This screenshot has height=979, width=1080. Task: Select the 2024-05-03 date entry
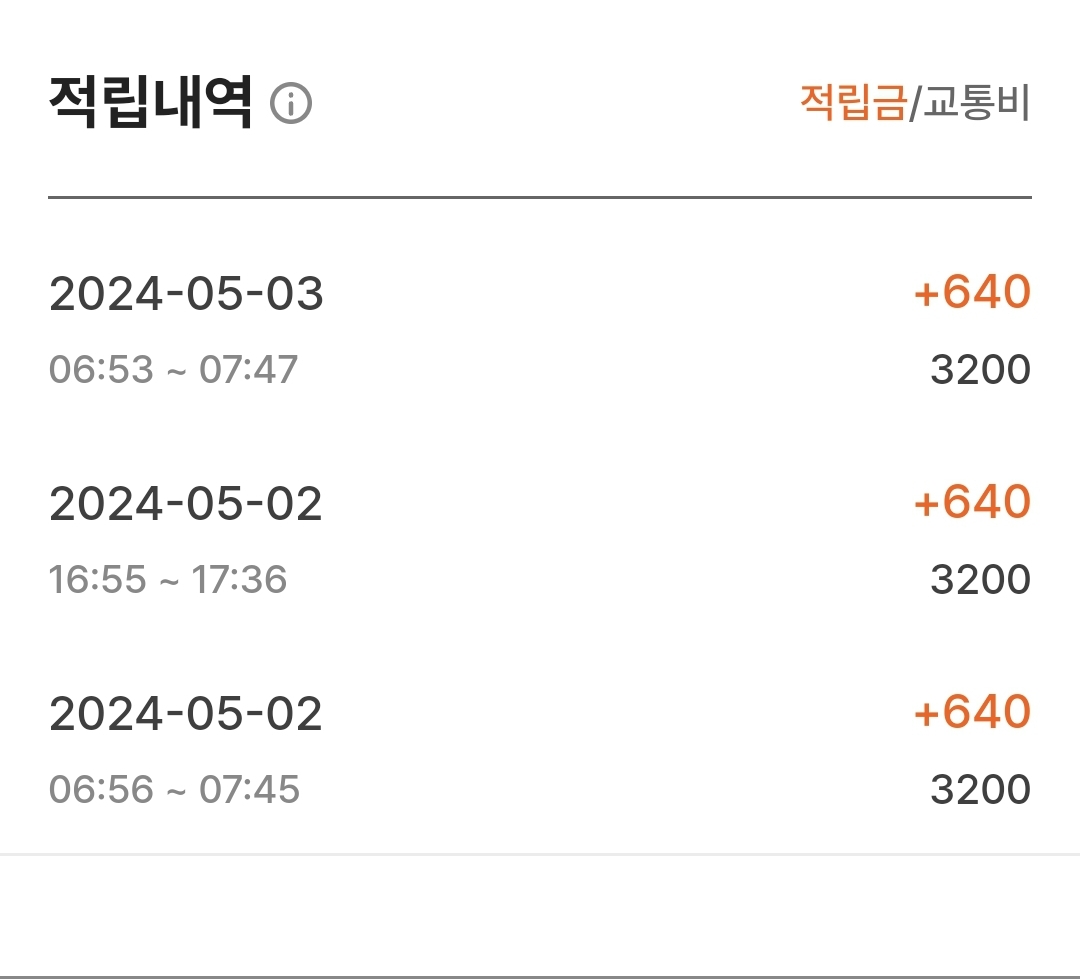186,294
